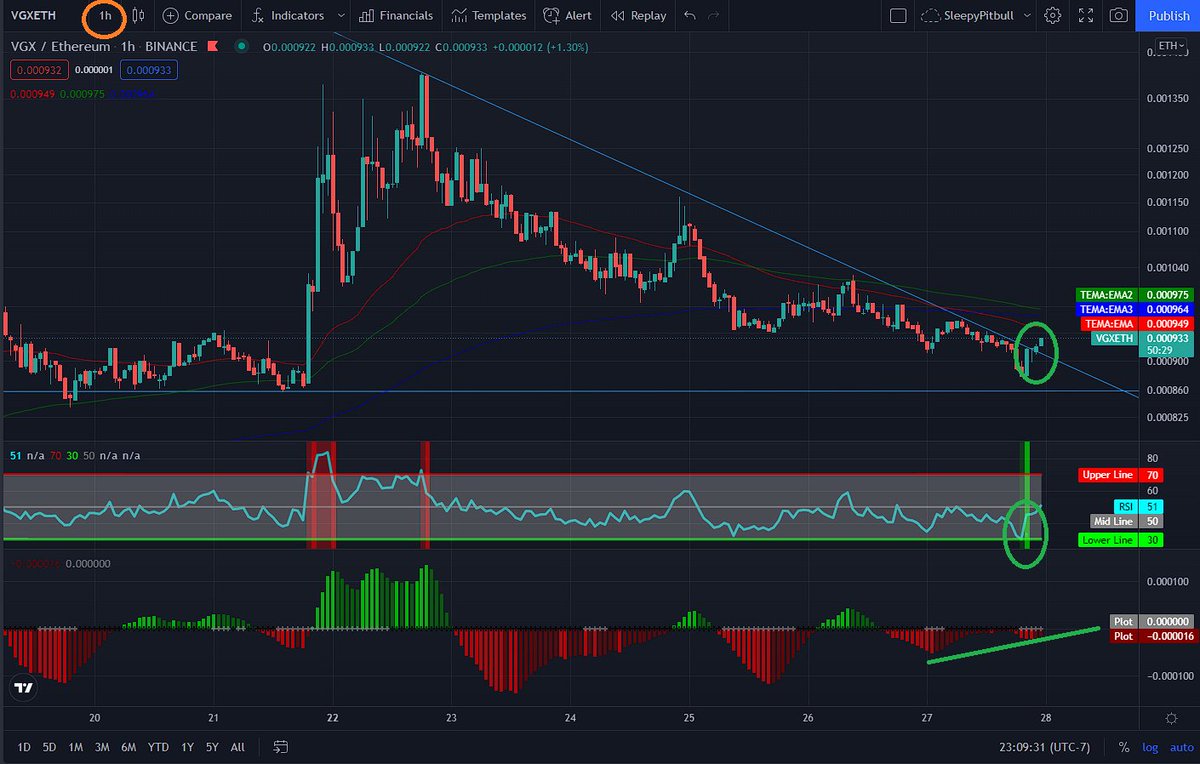Viewport: 1200px width, 764px height.
Task: Change the 1h timeframe interval
Action: (105, 16)
